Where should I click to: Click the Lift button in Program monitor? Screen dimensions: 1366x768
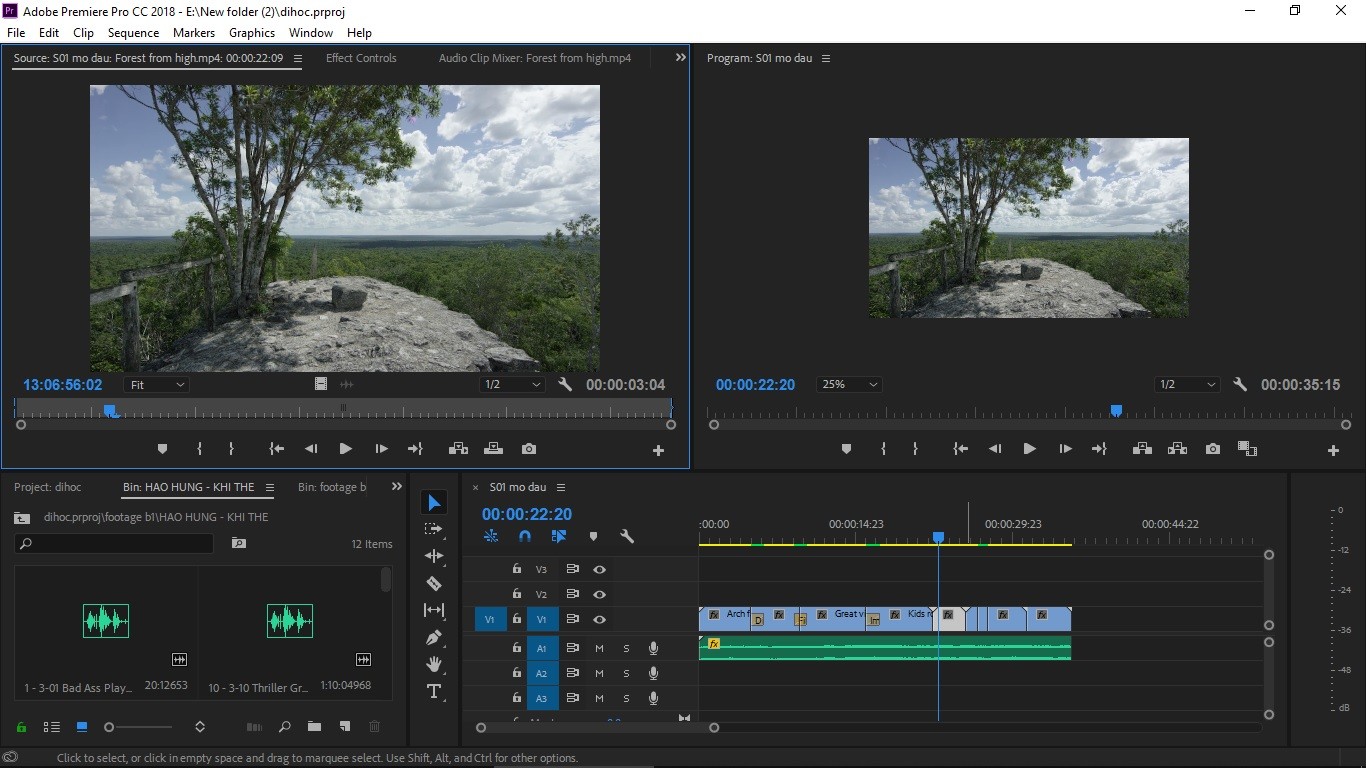pyautogui.click(x=1142, y=450)
